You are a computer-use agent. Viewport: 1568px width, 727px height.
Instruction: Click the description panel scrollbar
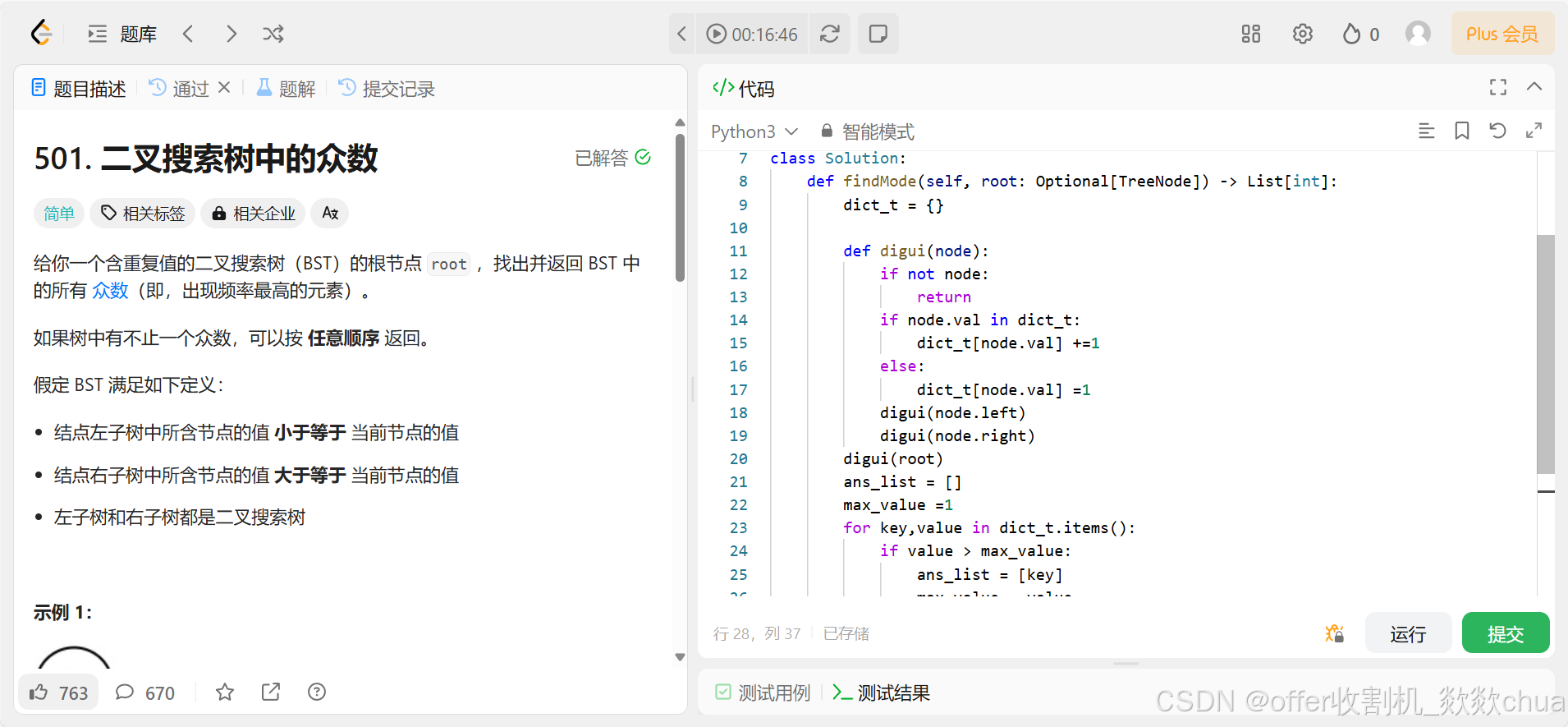(x=680, y=208)
